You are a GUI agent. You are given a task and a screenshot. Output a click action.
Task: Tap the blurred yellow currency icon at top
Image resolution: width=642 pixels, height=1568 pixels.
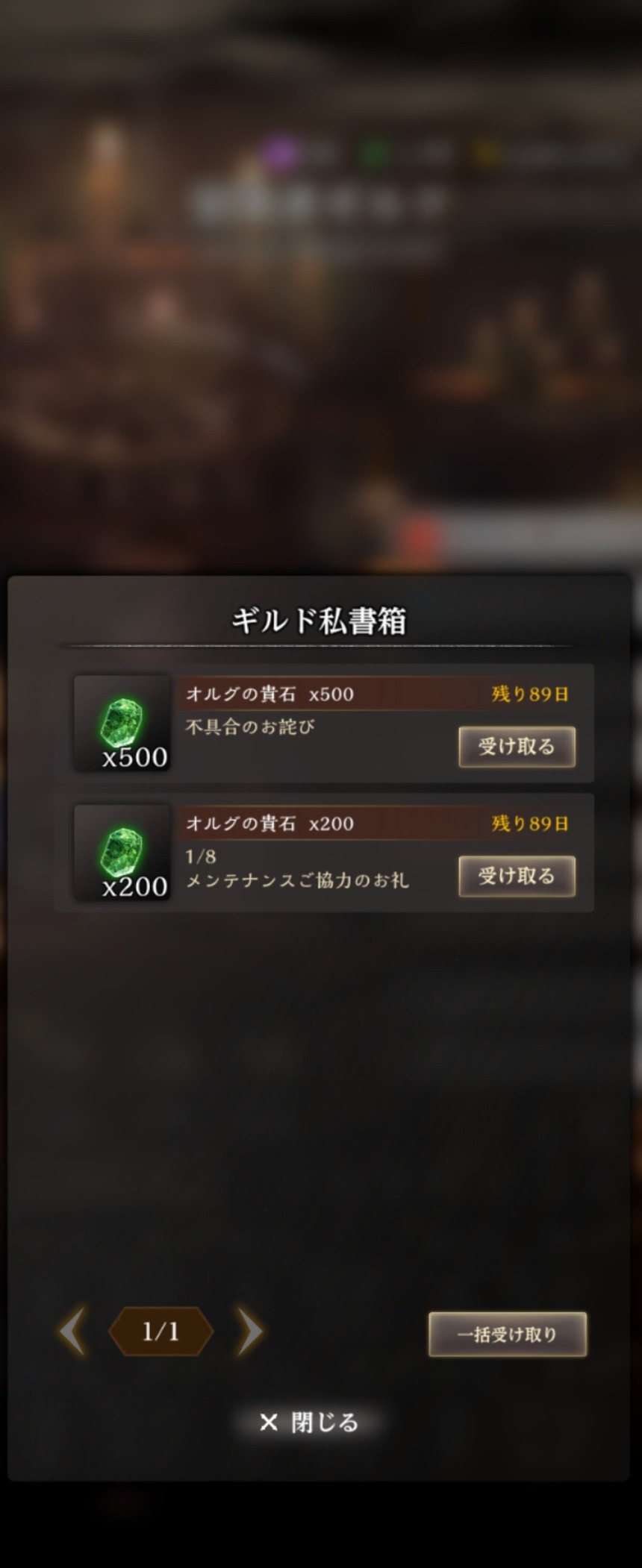tap(485, 154)
